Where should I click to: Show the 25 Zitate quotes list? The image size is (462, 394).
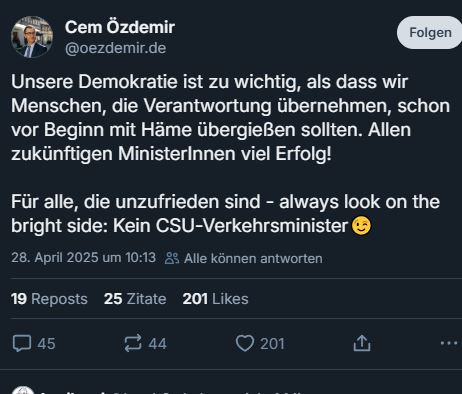click(135, 299)
